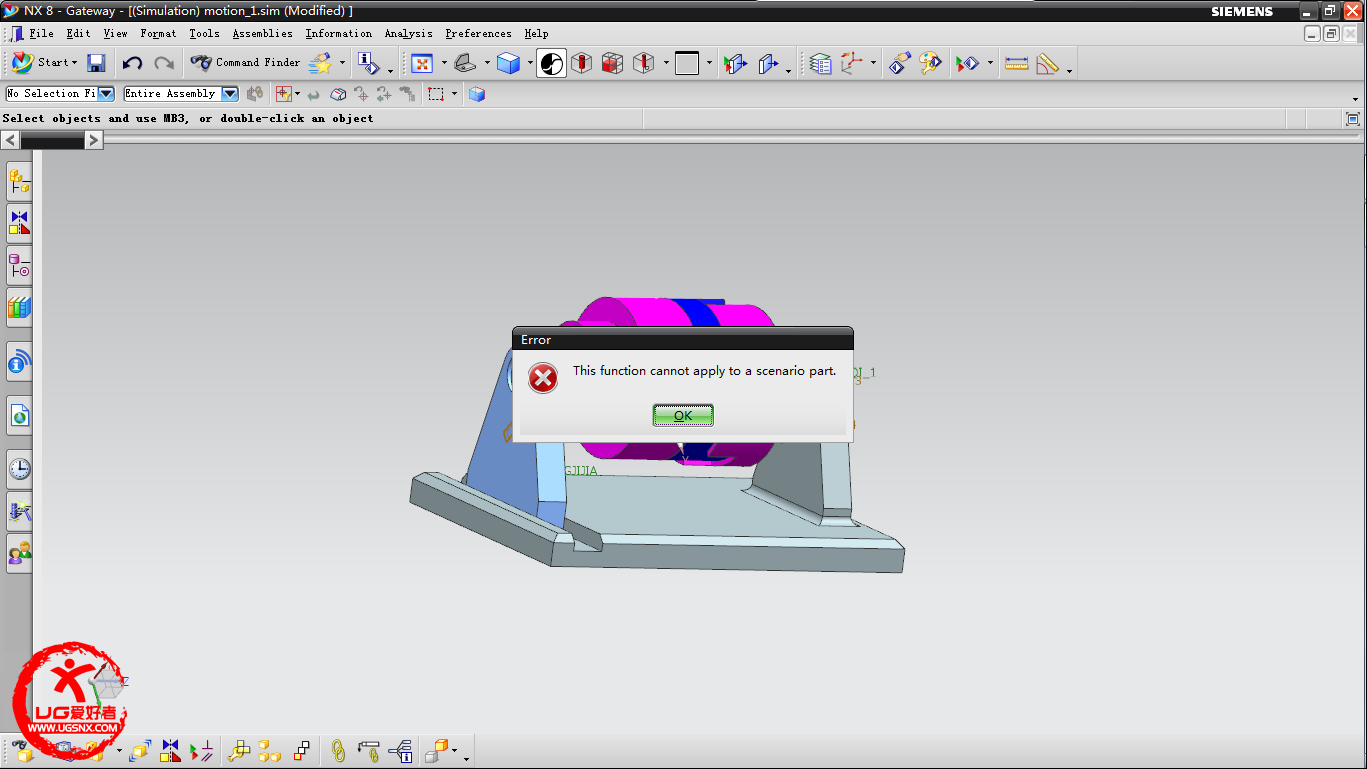Click the red-line clipping wireframe box icon
The height and width of the screenshot is (769, 1367).
pyautogui.click(x=644, y=63)
